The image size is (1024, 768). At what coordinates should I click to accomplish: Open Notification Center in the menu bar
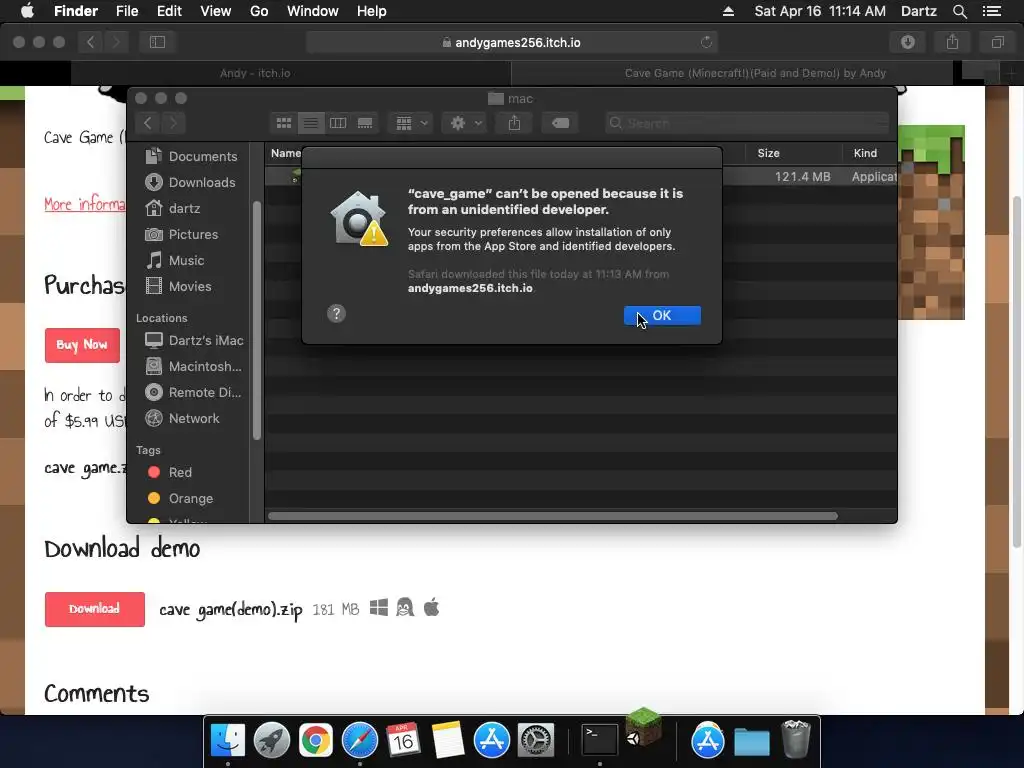pyautogui.click(x=992, y=11)
